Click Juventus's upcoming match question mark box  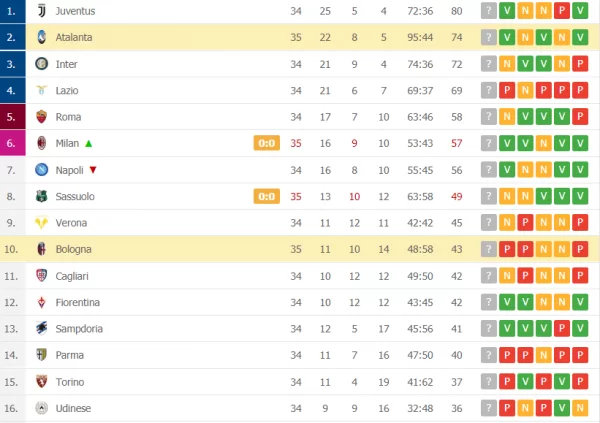pyautogui.click(x=488, y=11)
